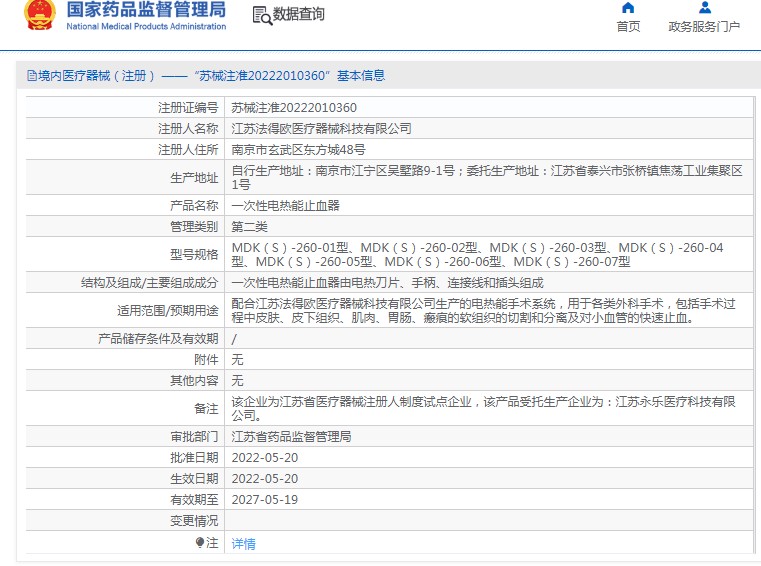Click the slash value for 产品储存条件及有效期

point(234,339)
